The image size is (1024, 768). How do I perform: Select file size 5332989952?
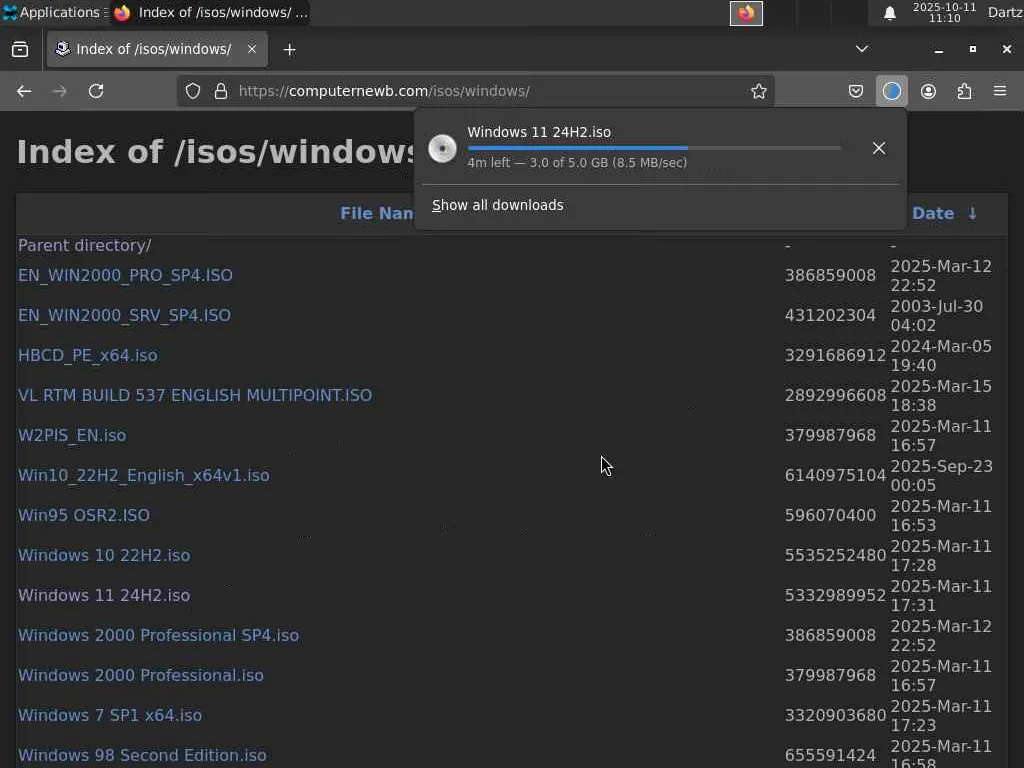pos(835,596)
